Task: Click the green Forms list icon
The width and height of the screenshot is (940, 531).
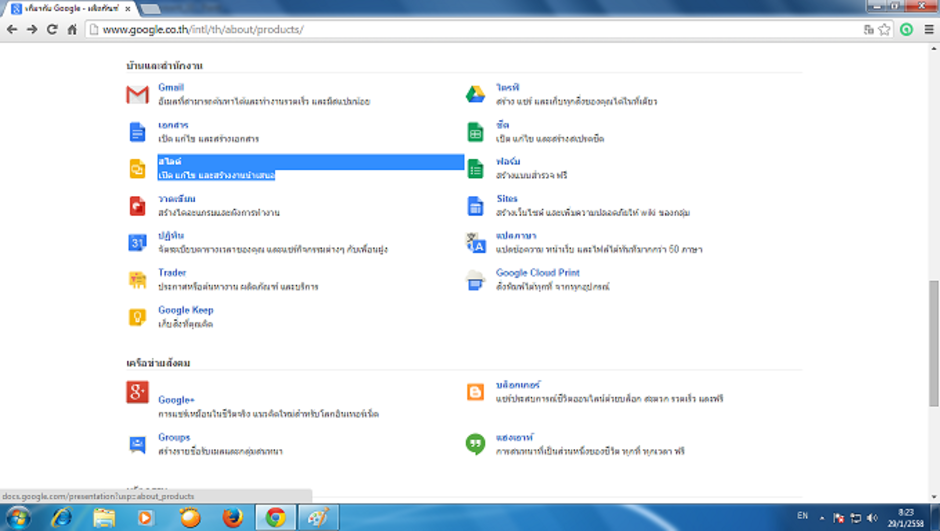Action: (x=475, y=169)
